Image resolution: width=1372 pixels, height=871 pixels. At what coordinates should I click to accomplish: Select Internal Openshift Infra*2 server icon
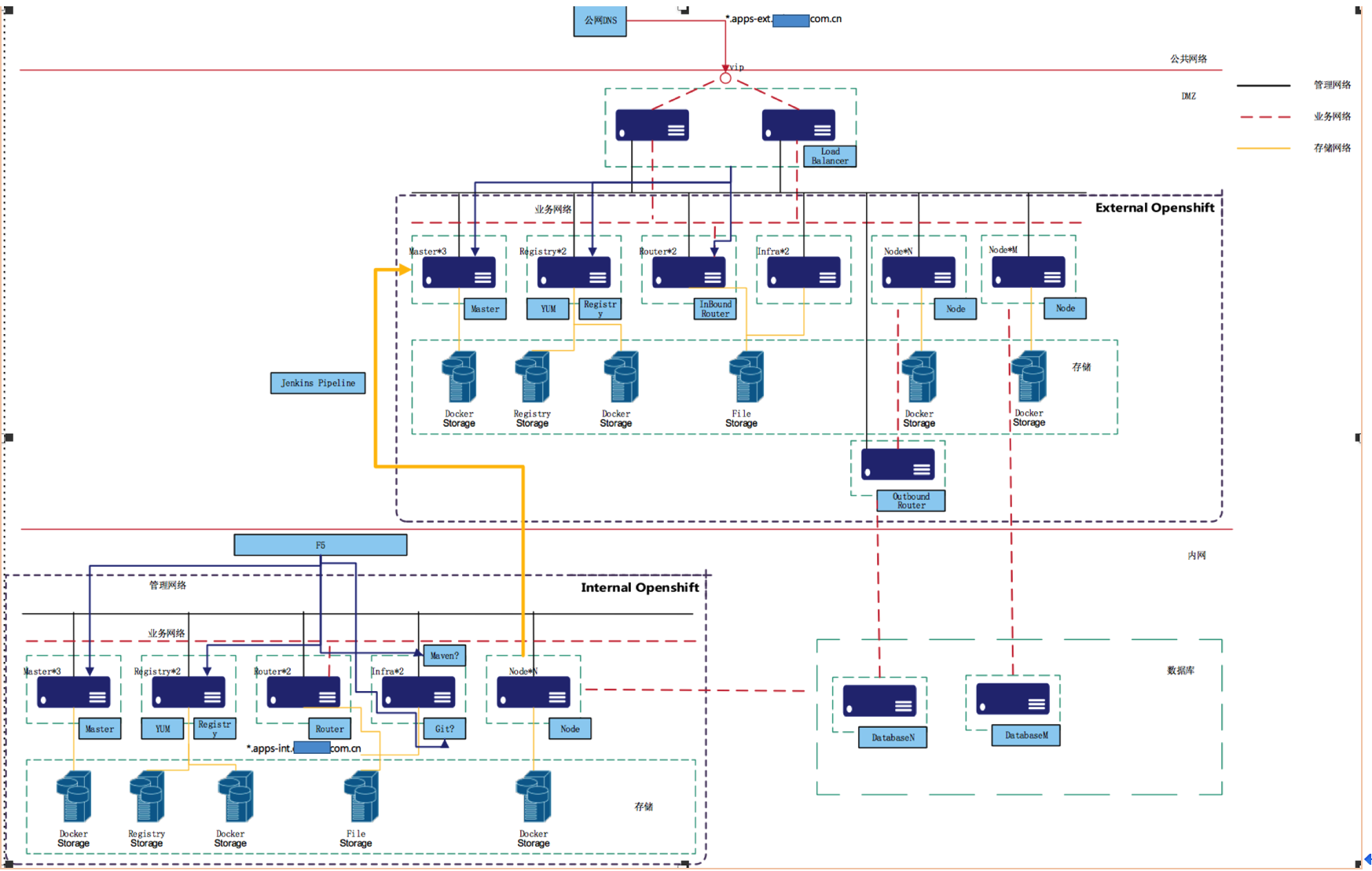point(418,692)
